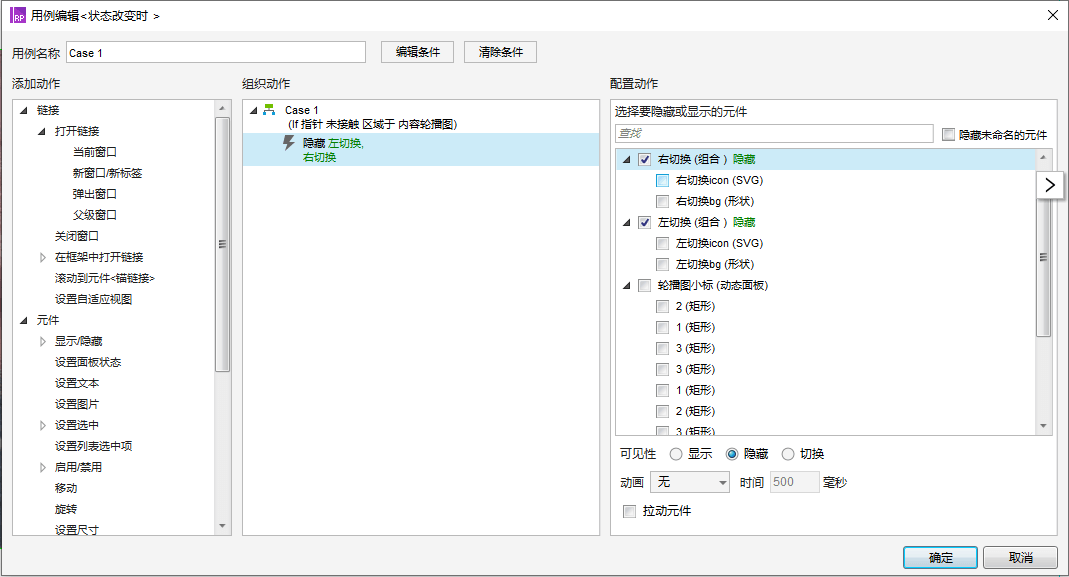Click 添加动作 scrollbar up arrow
The width and height of the screenshot is (1069, 577).
(x=222, y=108)
